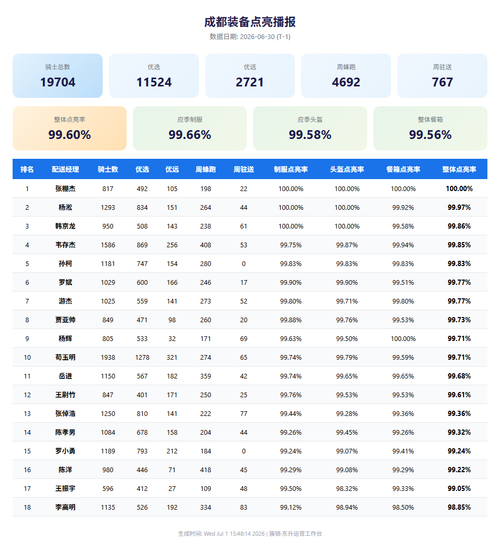This screenshot has height=556, width=500.
Task: Select manager name 苟玉明
Action: click(65, 357)
